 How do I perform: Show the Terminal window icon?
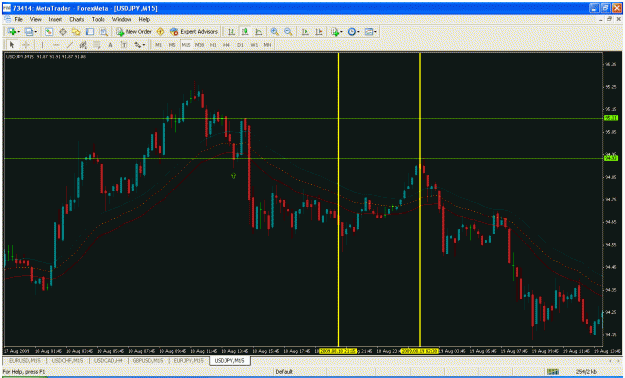90,32
